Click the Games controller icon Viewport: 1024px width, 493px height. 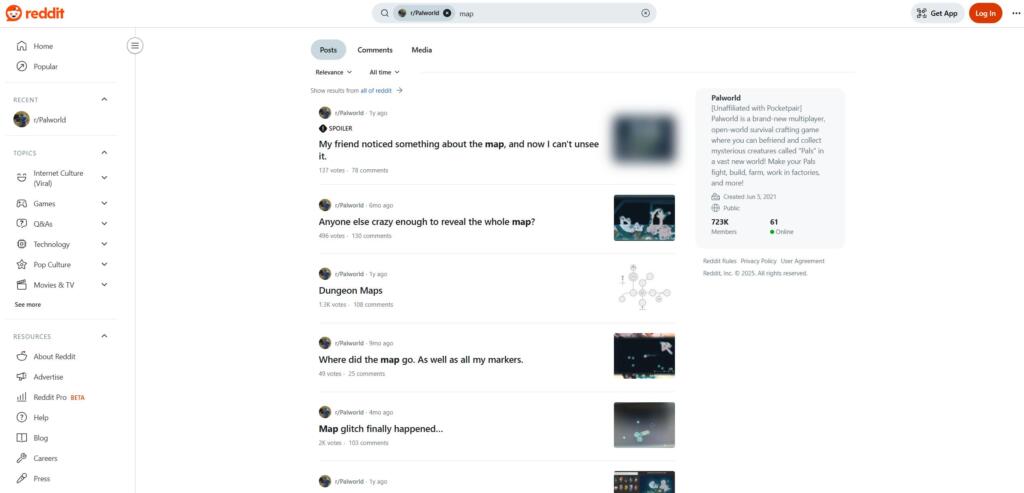coord(22,204)
